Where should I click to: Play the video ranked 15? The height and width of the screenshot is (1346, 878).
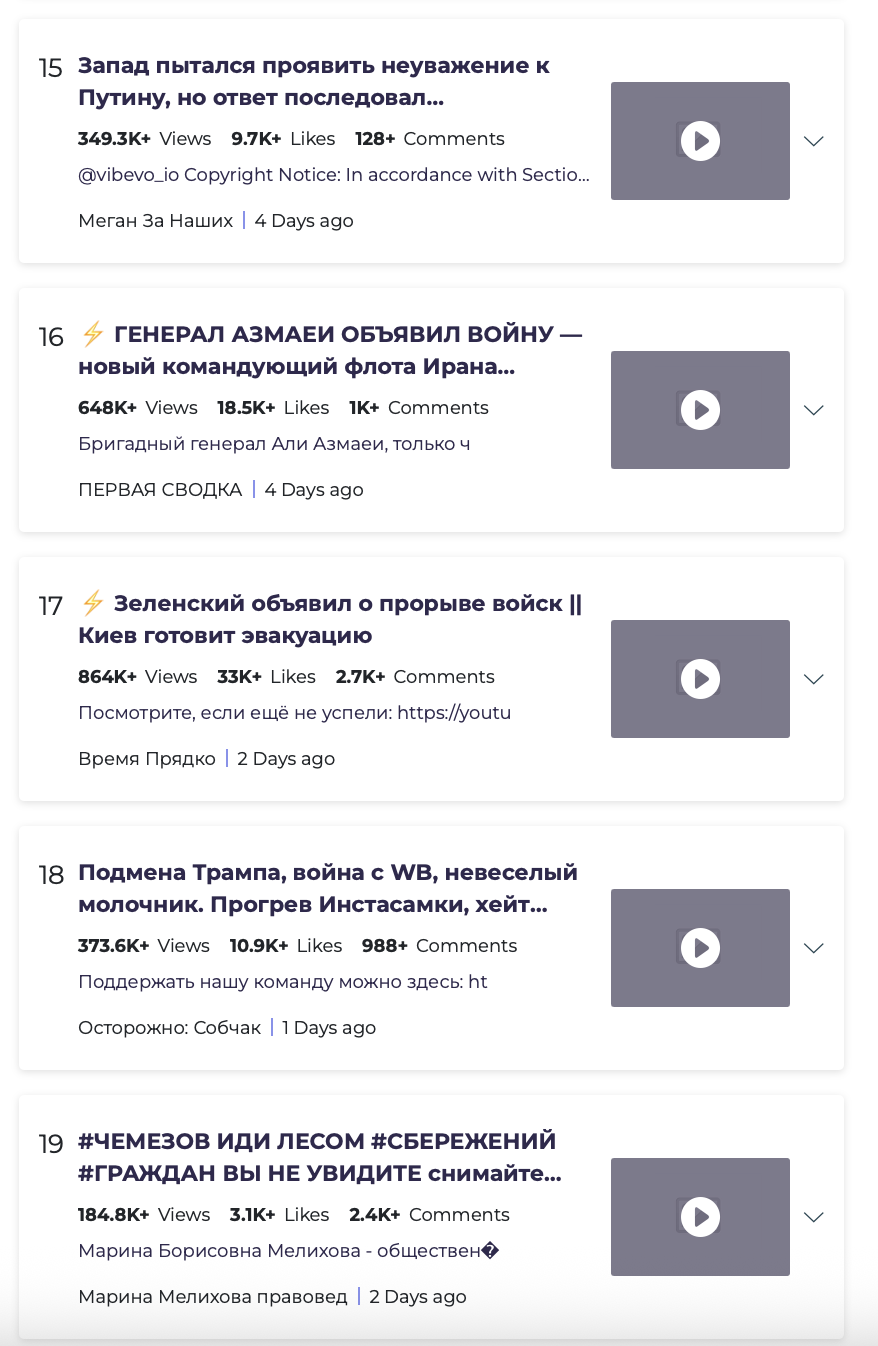pyautogui.click(x=700, y=141)
